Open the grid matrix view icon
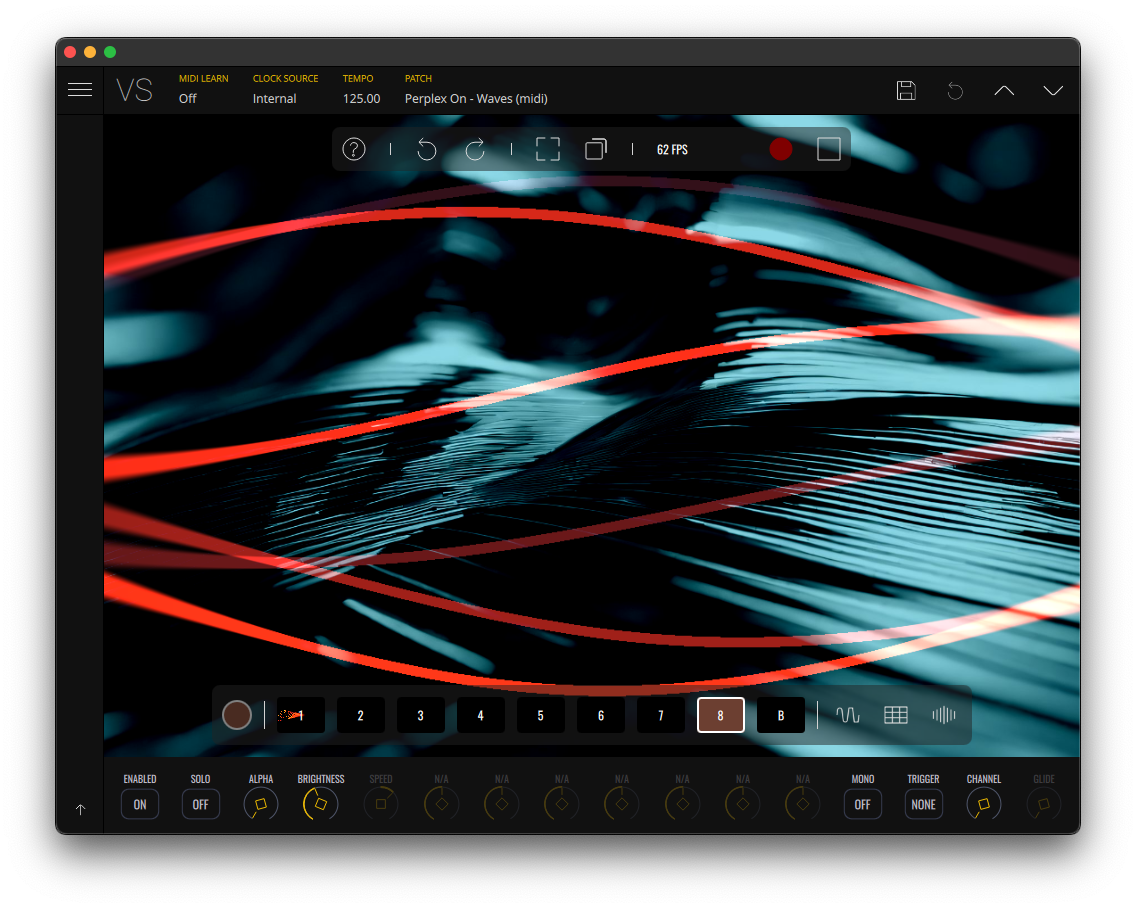Image resolution: width=1136 pixels, height=908 pixels. tap(896, 715)
